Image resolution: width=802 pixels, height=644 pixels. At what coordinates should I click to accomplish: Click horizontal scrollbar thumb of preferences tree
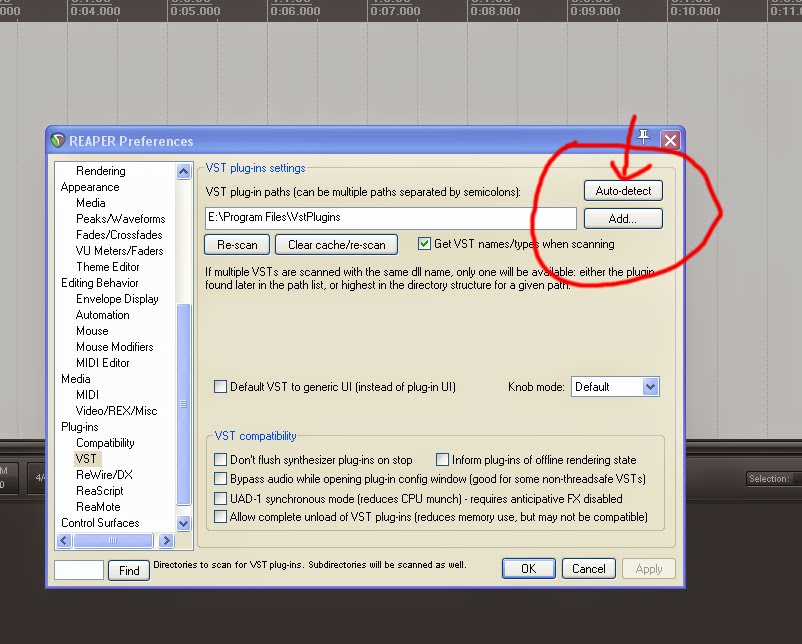point(113,540)
